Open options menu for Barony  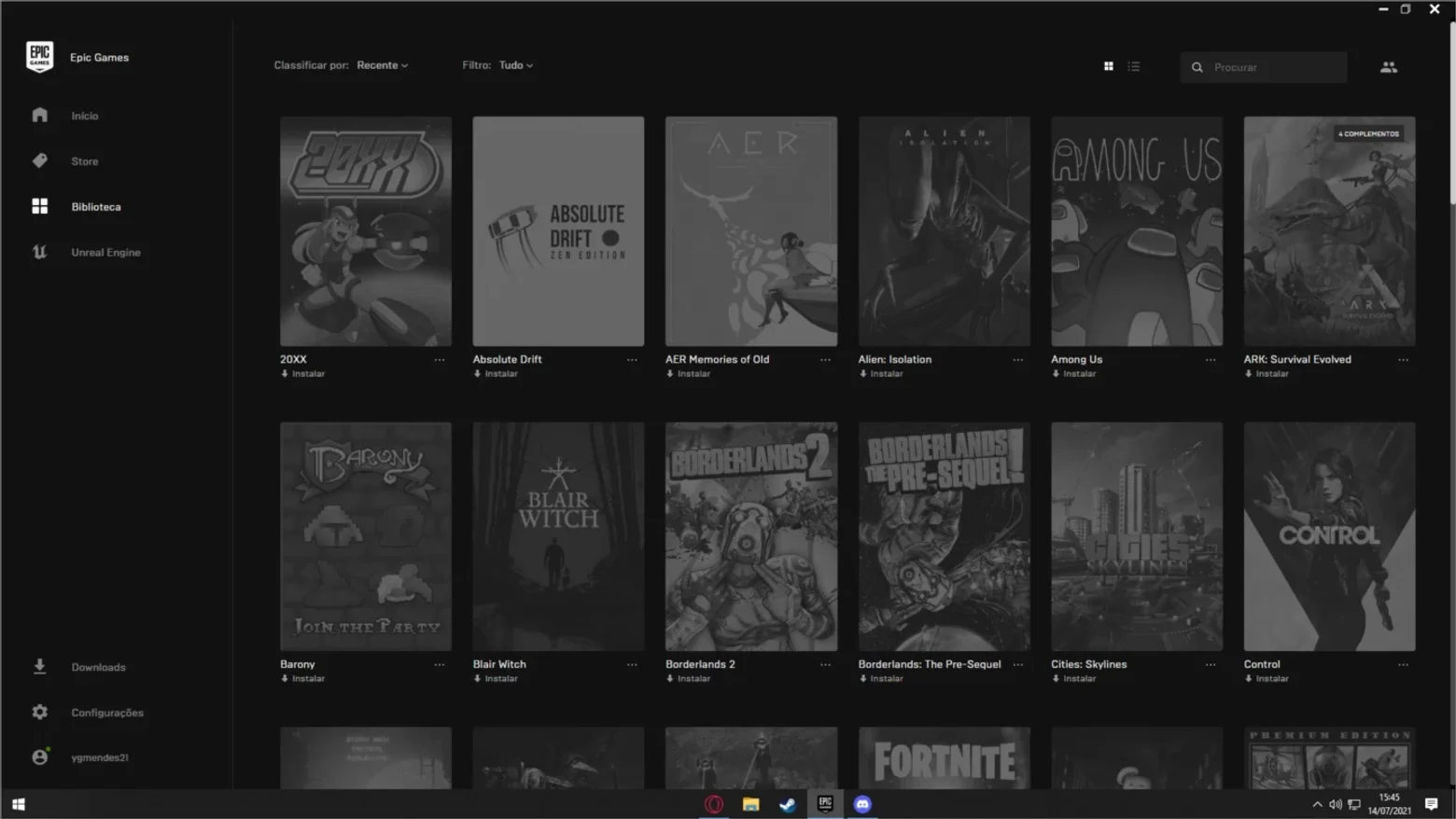pos(440,664)
